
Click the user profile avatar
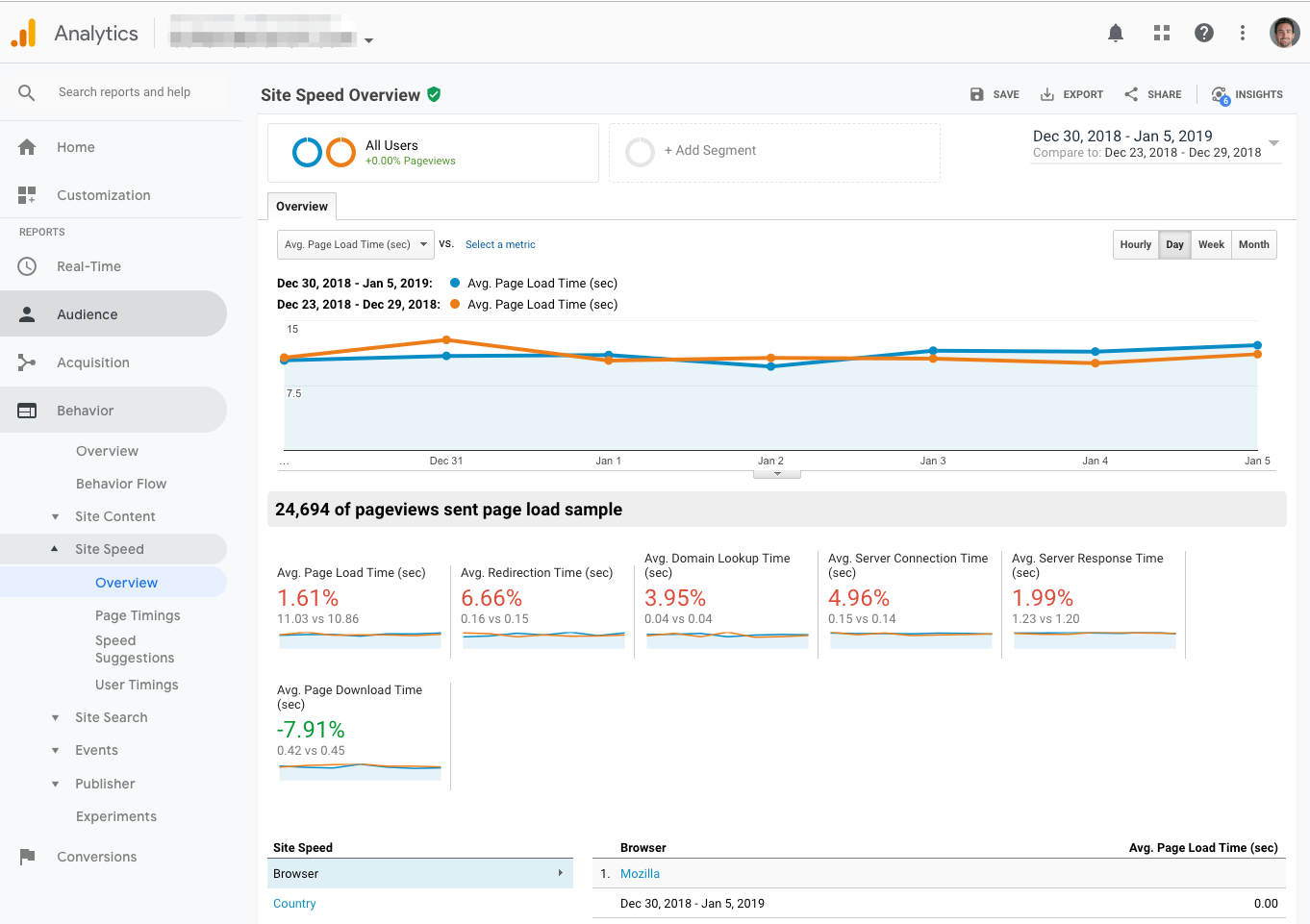[1284, 33]
